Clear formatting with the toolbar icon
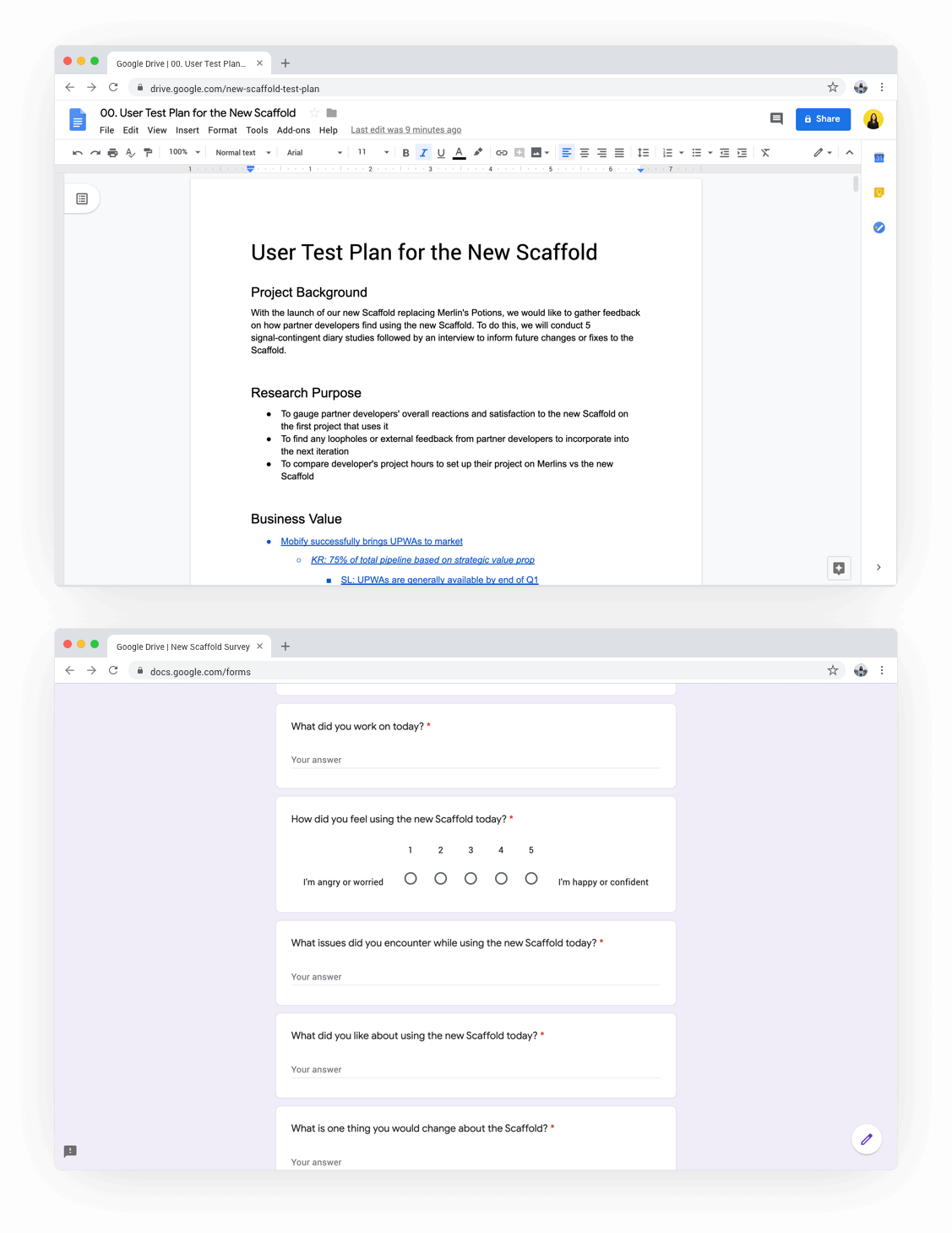 [x=765, y=153]
